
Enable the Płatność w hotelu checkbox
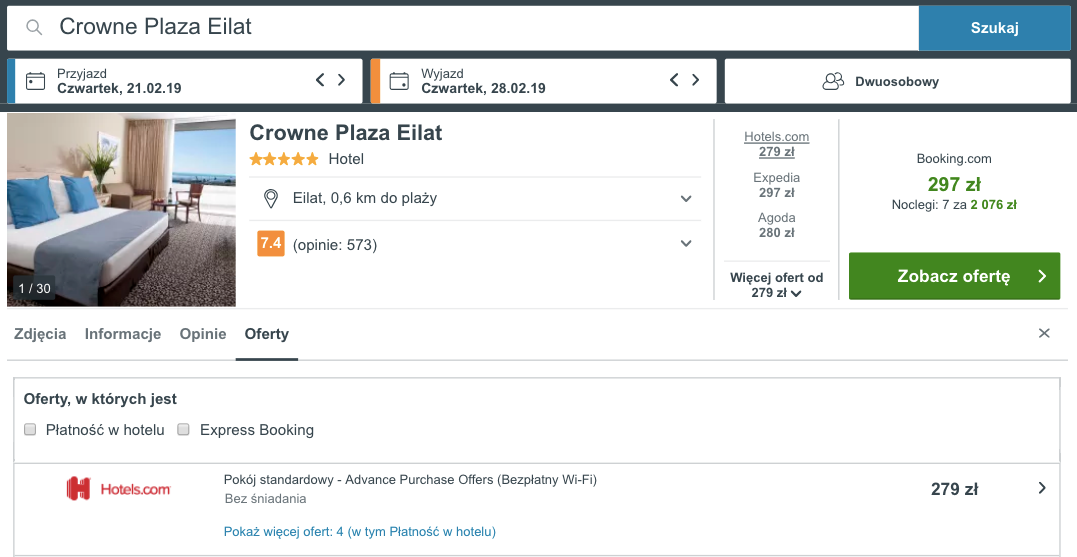tap(30, 429)
